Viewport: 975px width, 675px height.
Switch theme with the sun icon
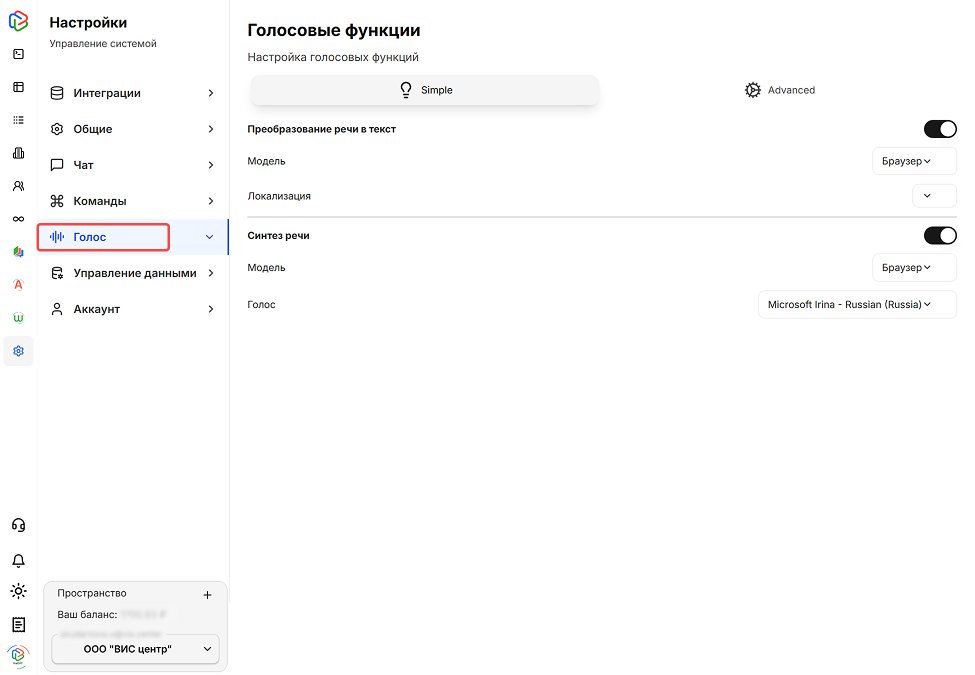point(18,591)
